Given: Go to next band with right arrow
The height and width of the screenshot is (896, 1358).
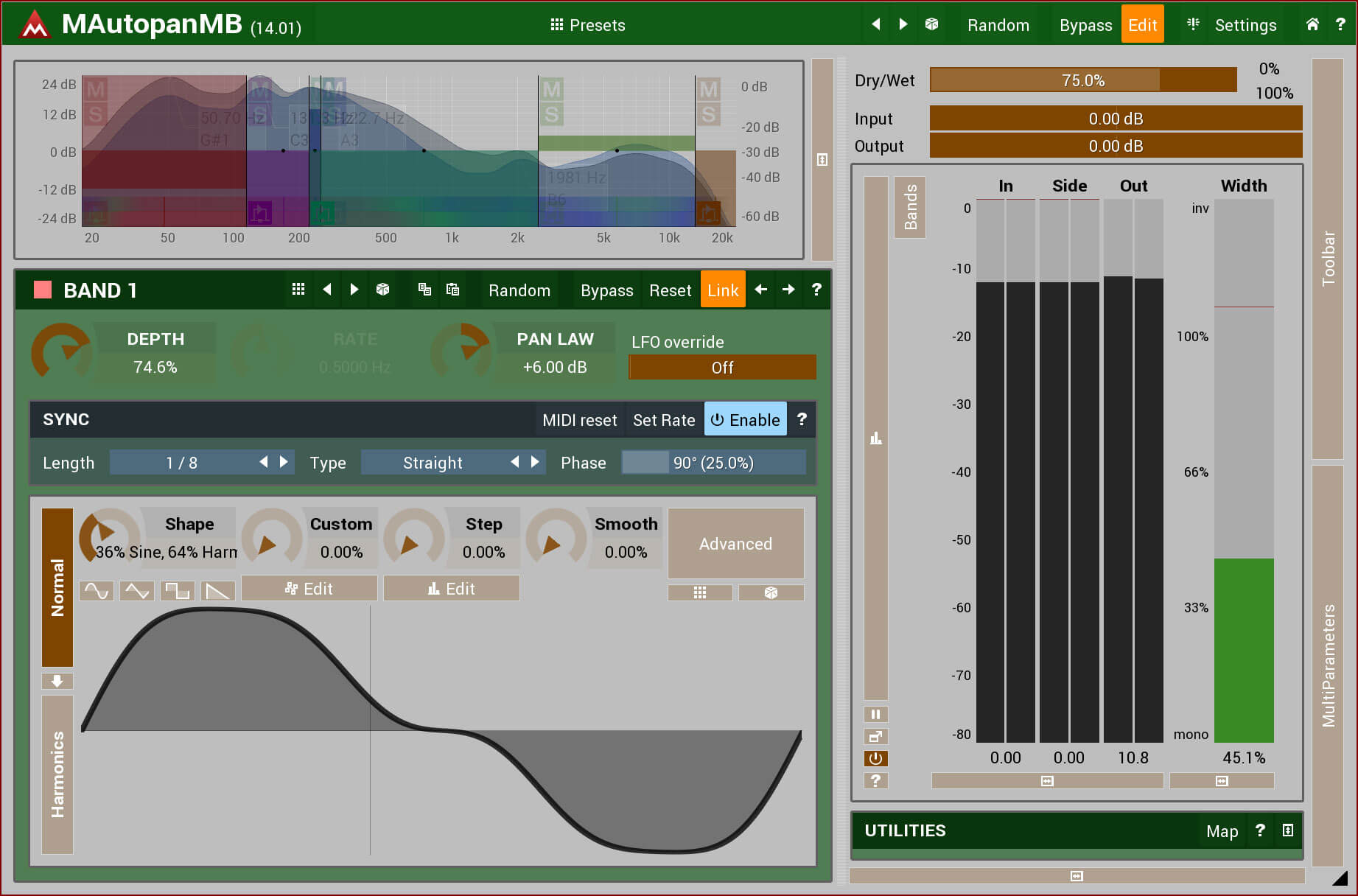Looking at the screenshot, I should [788, 290].
